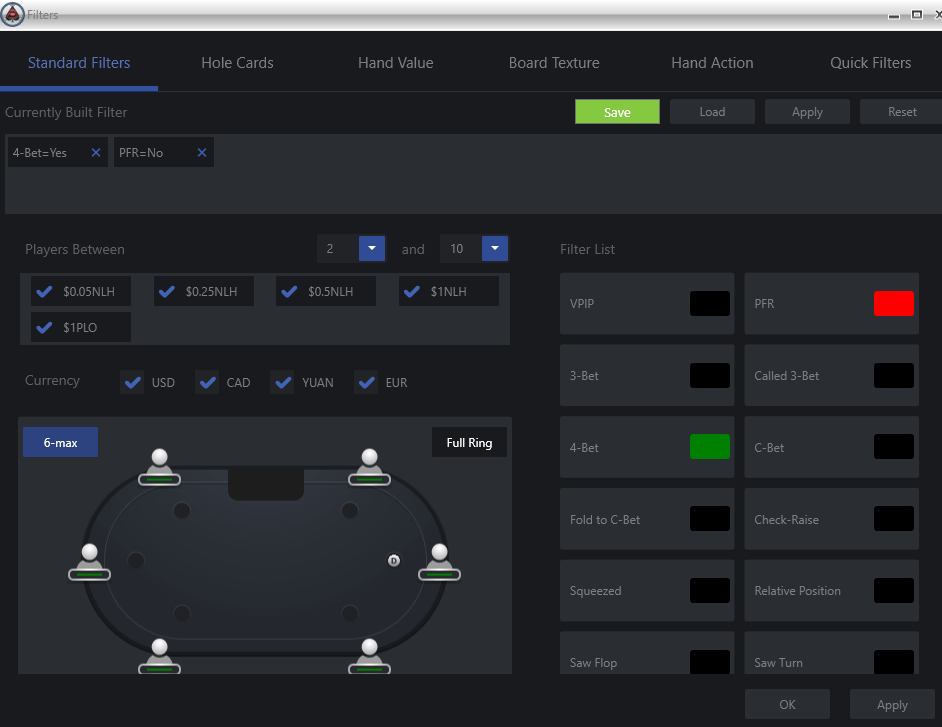
Task: Select the lower-left player seat
Action: click(159, 656)
